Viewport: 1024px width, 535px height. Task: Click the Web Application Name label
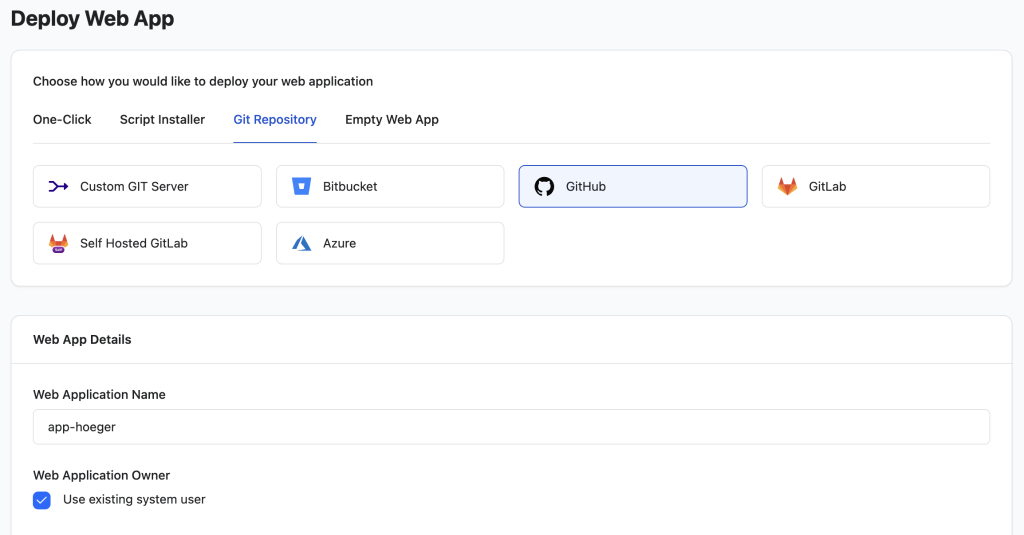pyautogui.click(x=99, y=395)
